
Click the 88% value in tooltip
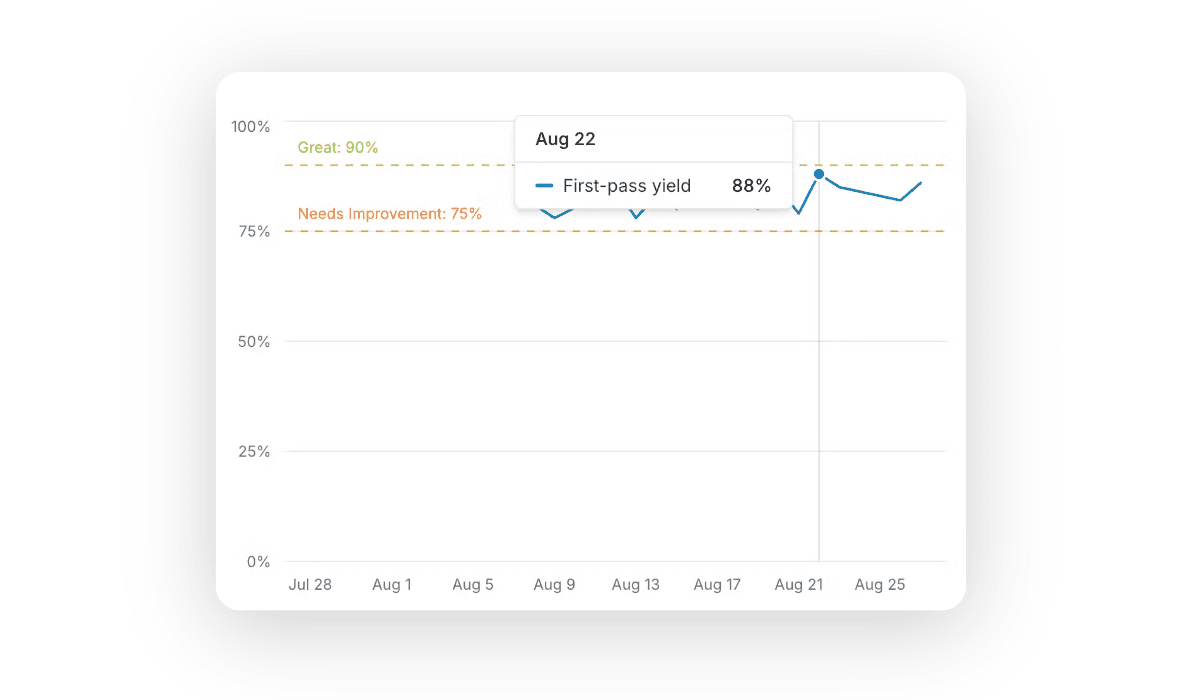750,186
